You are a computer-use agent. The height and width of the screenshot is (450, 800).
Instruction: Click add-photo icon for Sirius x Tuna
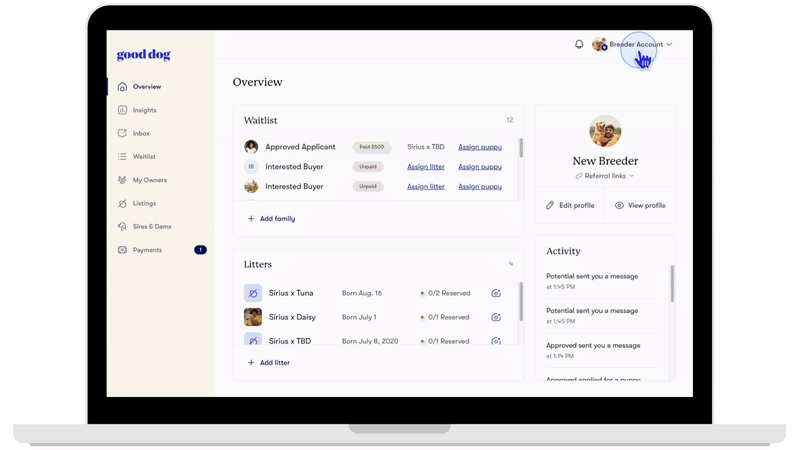click(x=496, y=293)
